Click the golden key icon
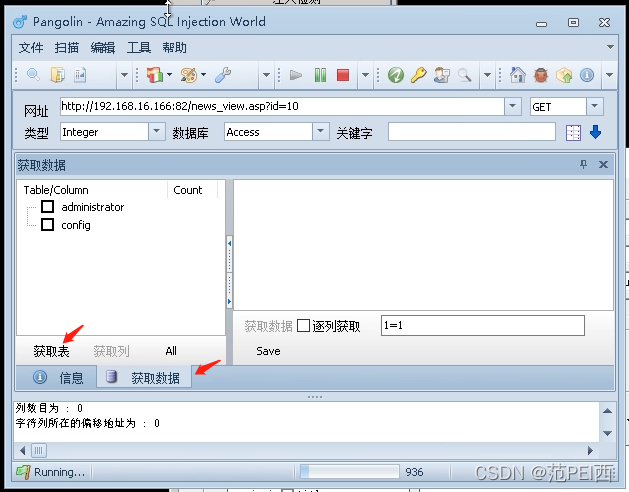 [x=418, y=75]
